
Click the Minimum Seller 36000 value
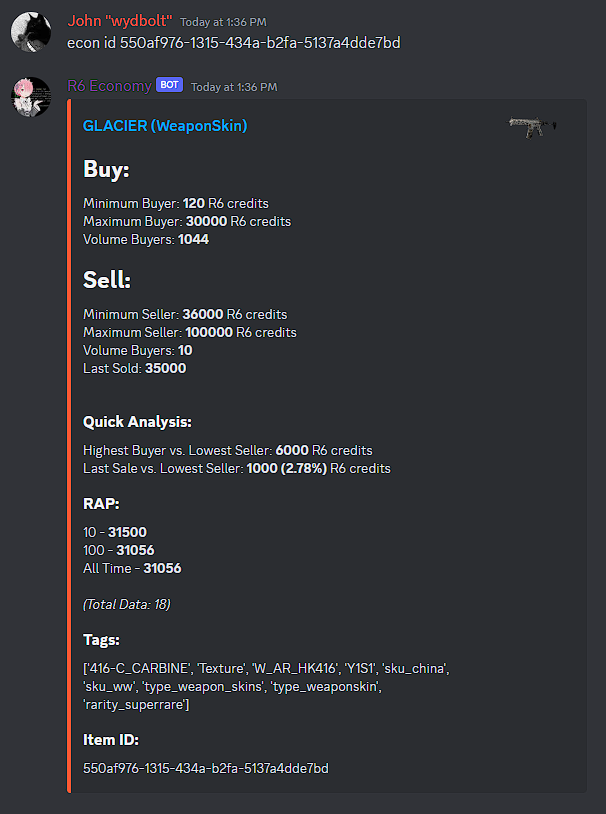pos(203,315)
